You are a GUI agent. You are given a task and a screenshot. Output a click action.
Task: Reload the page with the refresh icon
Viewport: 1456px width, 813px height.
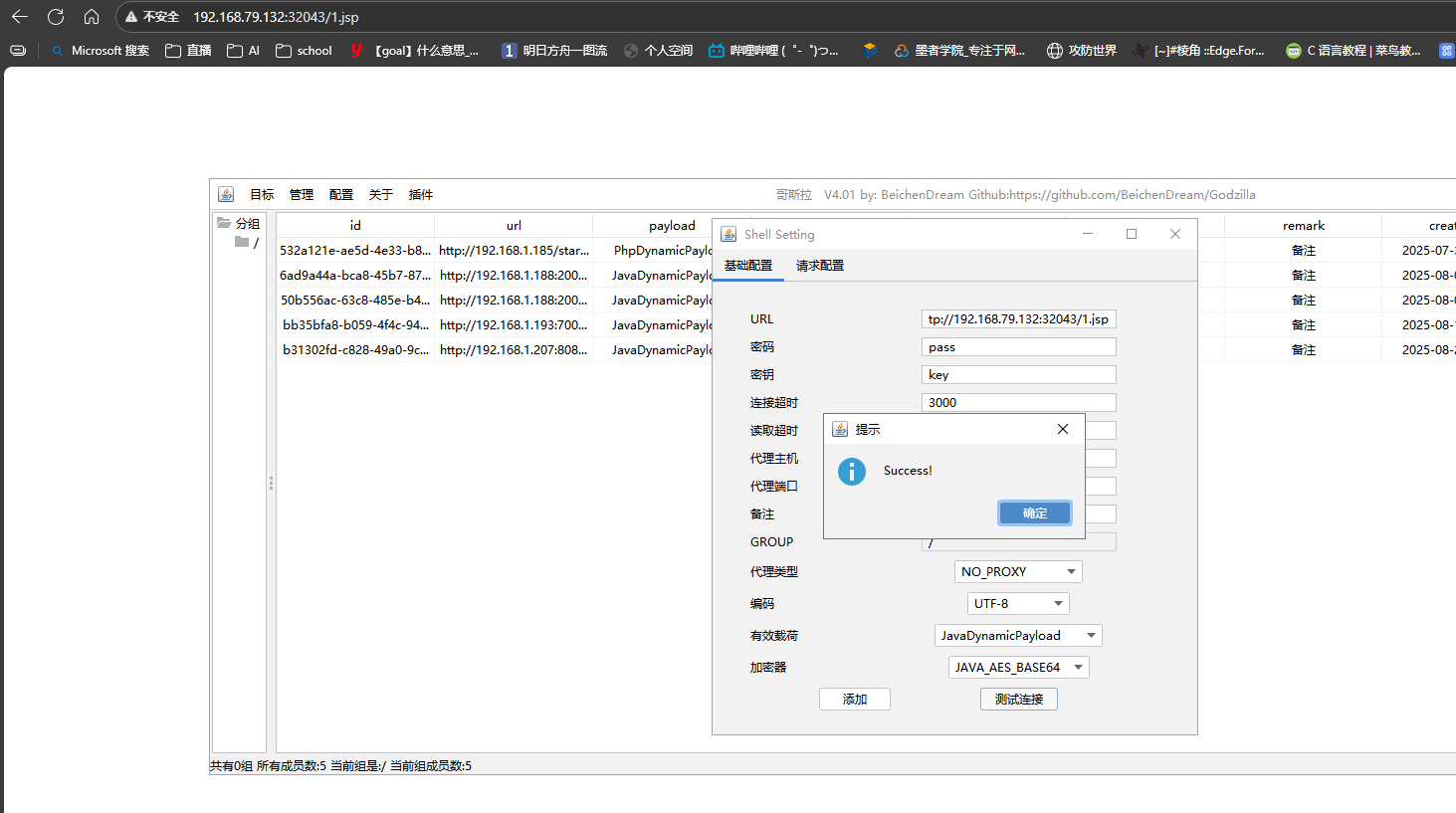coord(56,17)
